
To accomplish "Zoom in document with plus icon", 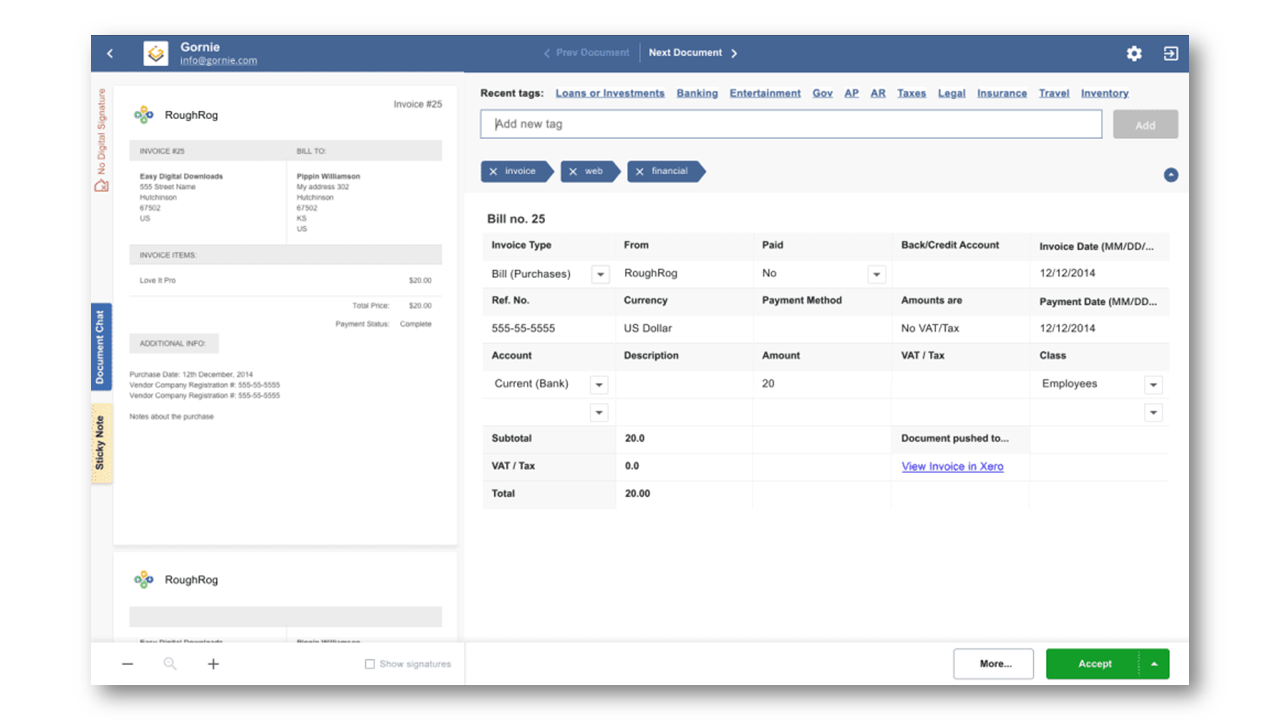I will 213,664.
